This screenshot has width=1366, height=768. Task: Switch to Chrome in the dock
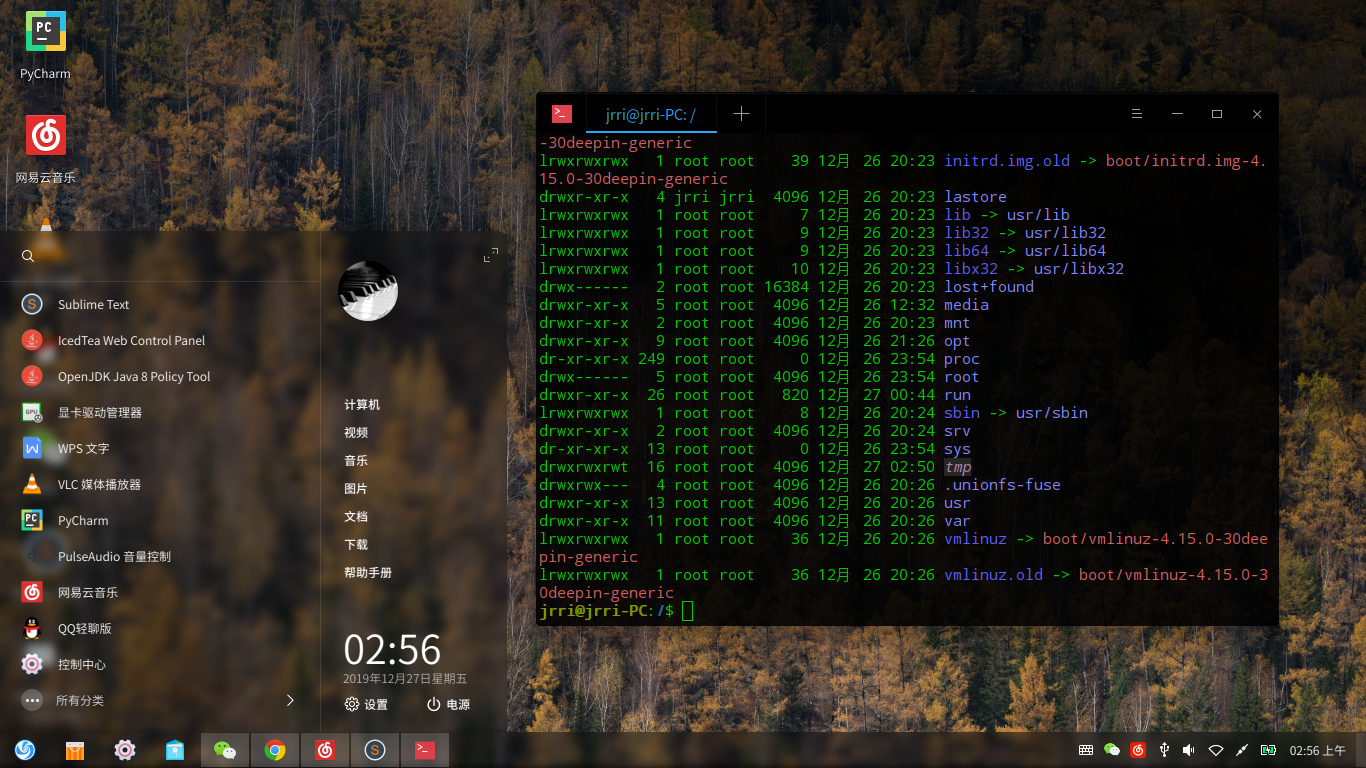(275, 749)
